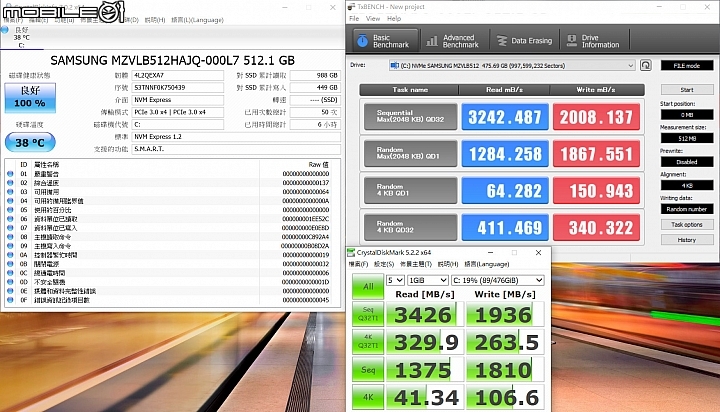Click the CrystalDiskMark title bar app icon
The width and height of the screenshot is (720, 412).
tap(351, 252)
